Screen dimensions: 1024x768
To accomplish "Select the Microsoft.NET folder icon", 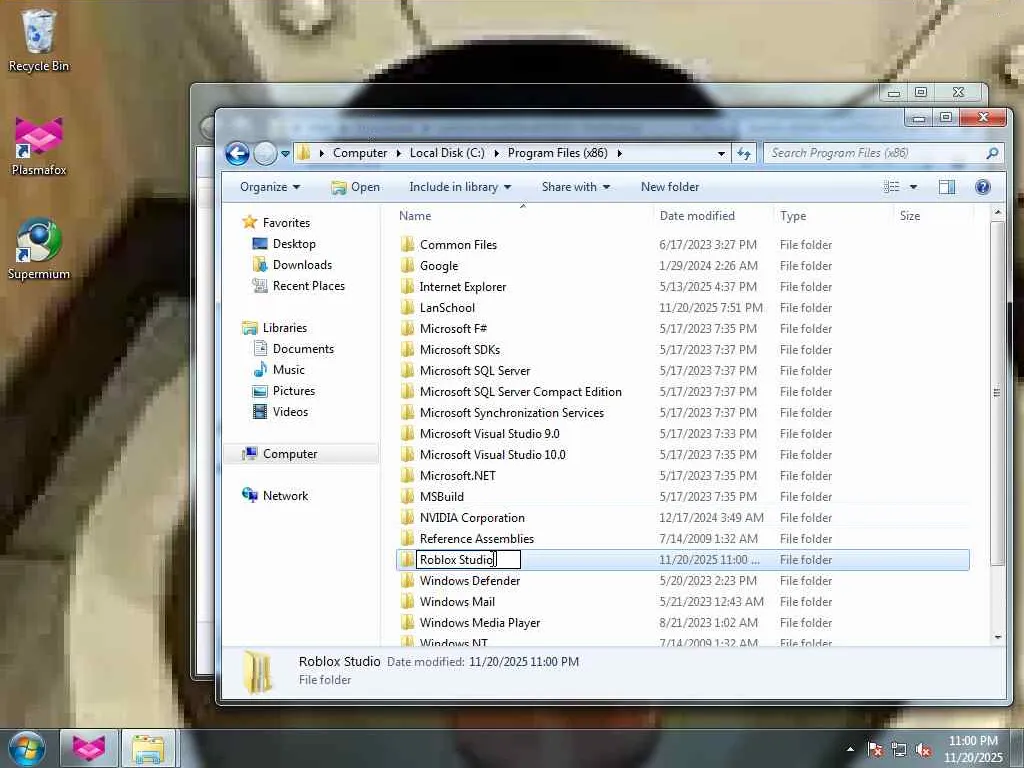I will [x=408, y=475].
